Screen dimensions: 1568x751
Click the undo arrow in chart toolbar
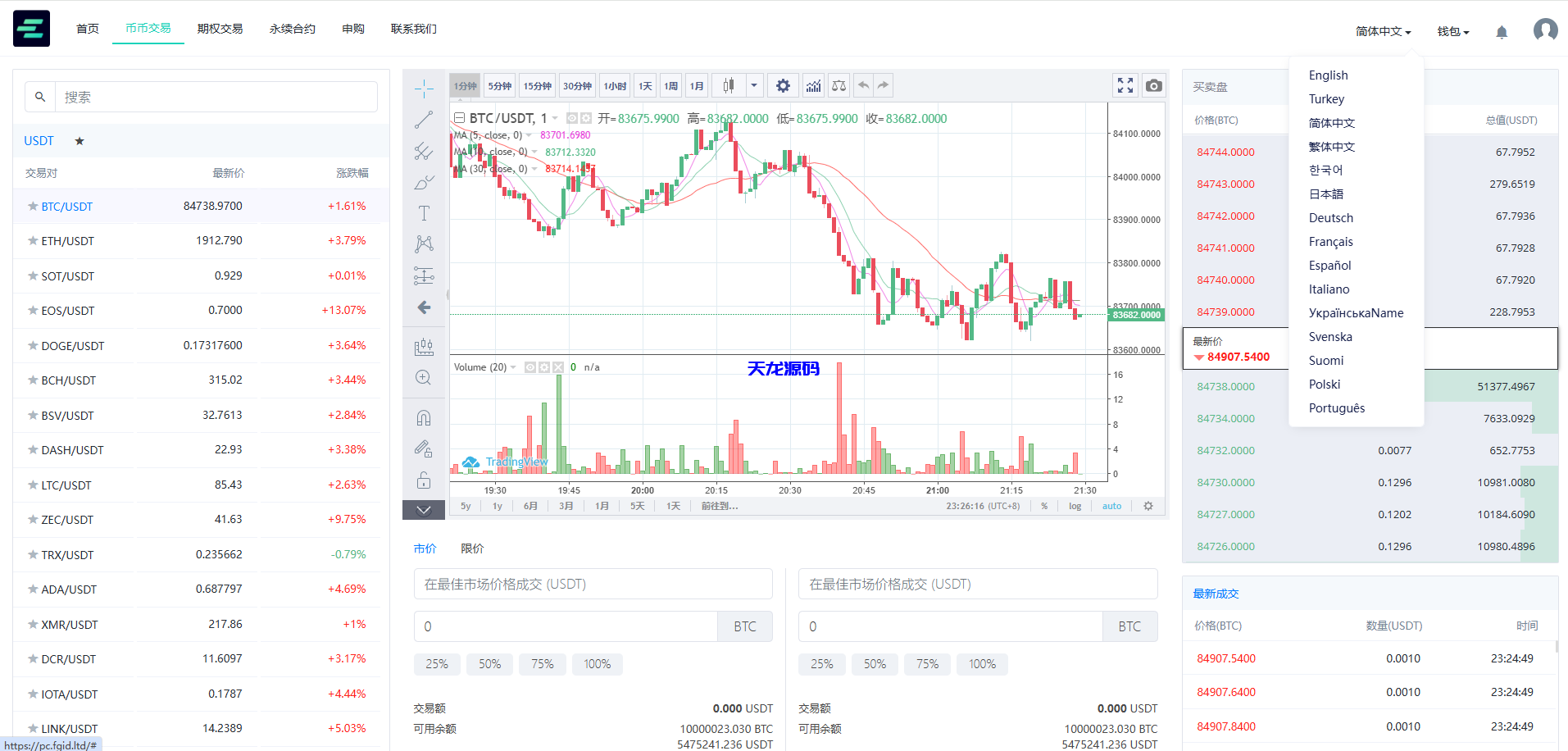863,85
